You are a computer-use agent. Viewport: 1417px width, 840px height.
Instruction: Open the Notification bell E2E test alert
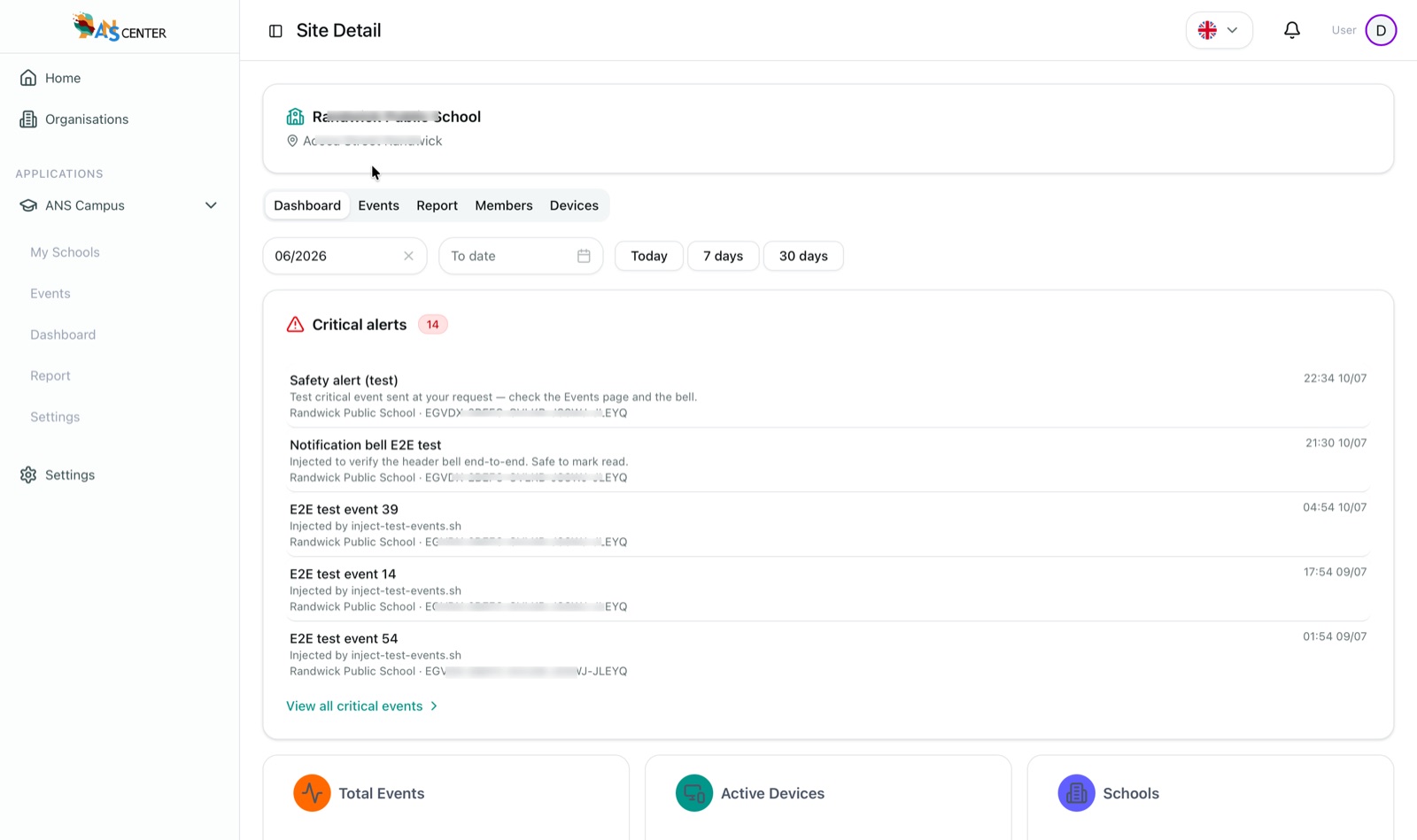[828, 460]
